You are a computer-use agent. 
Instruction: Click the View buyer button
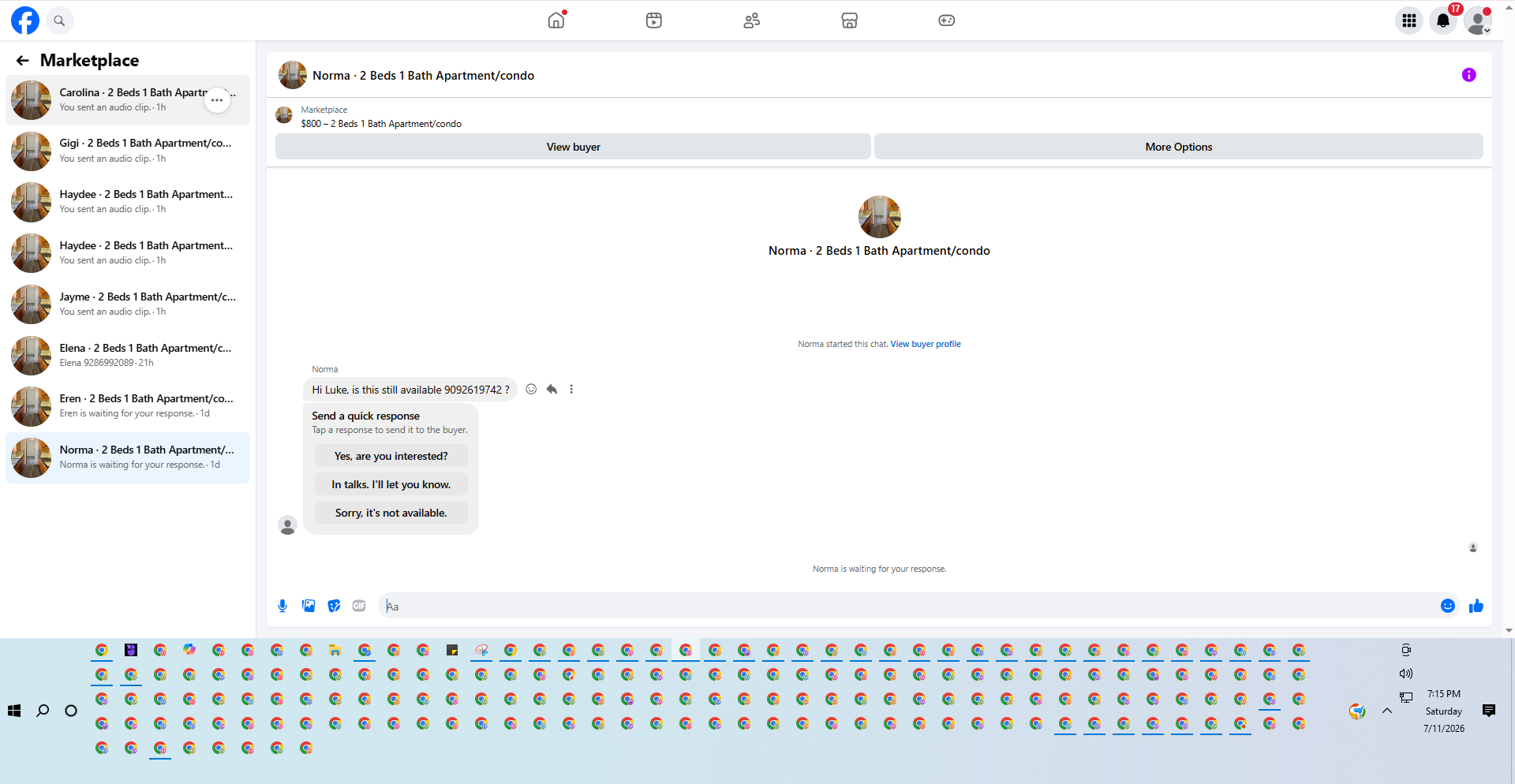pos(573,147)
